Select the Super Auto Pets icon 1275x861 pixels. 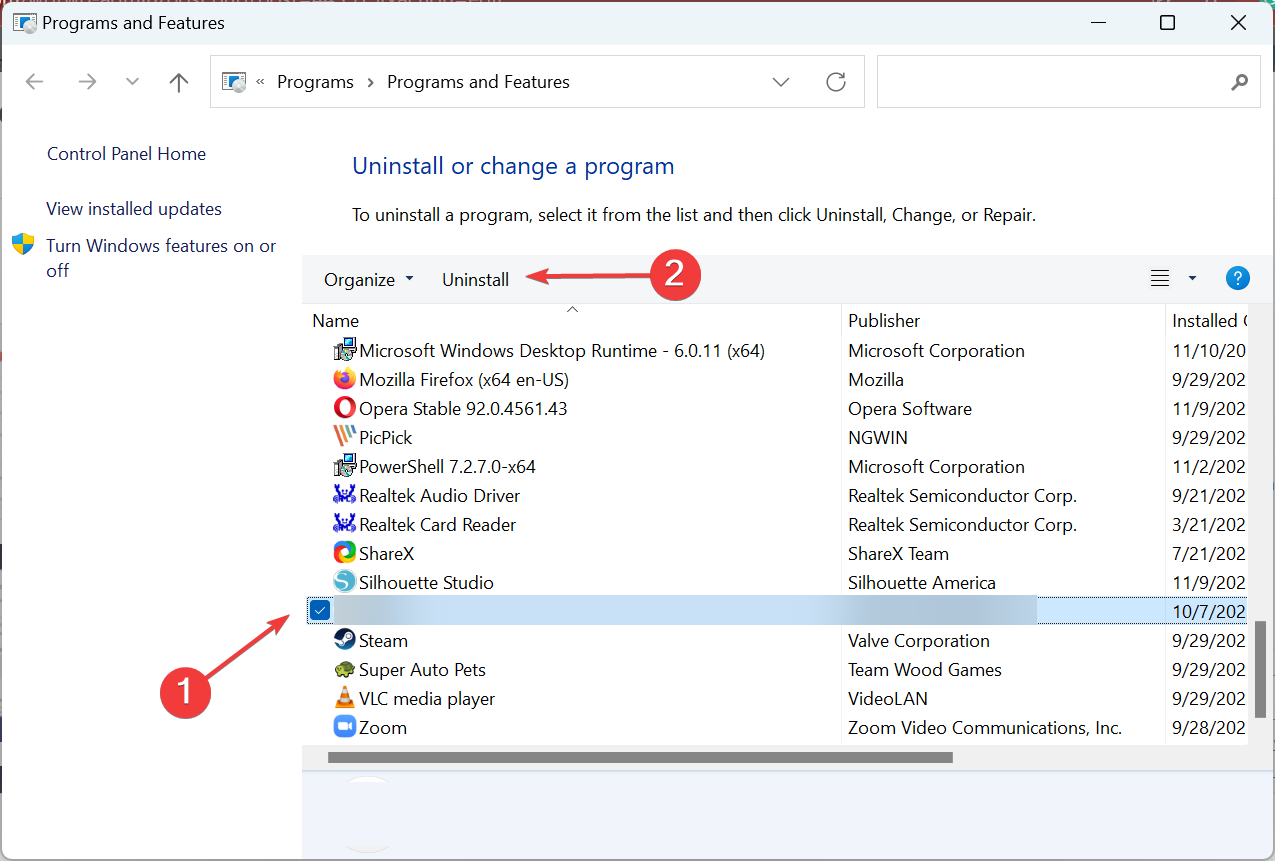click(345, 669)
